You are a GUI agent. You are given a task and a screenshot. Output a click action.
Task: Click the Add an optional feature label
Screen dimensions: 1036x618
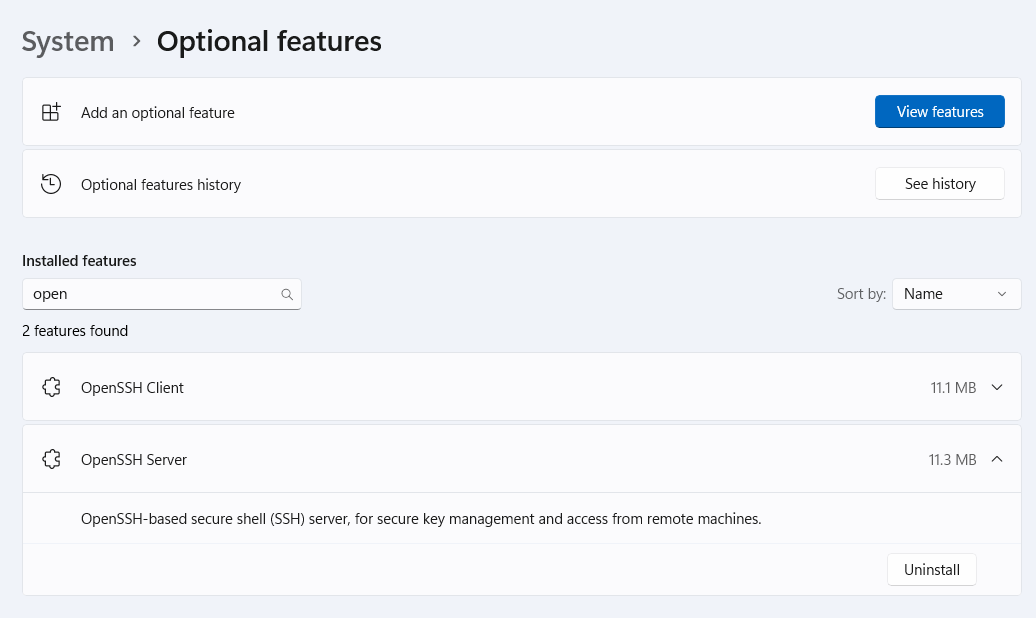click(x=158, y=113)
